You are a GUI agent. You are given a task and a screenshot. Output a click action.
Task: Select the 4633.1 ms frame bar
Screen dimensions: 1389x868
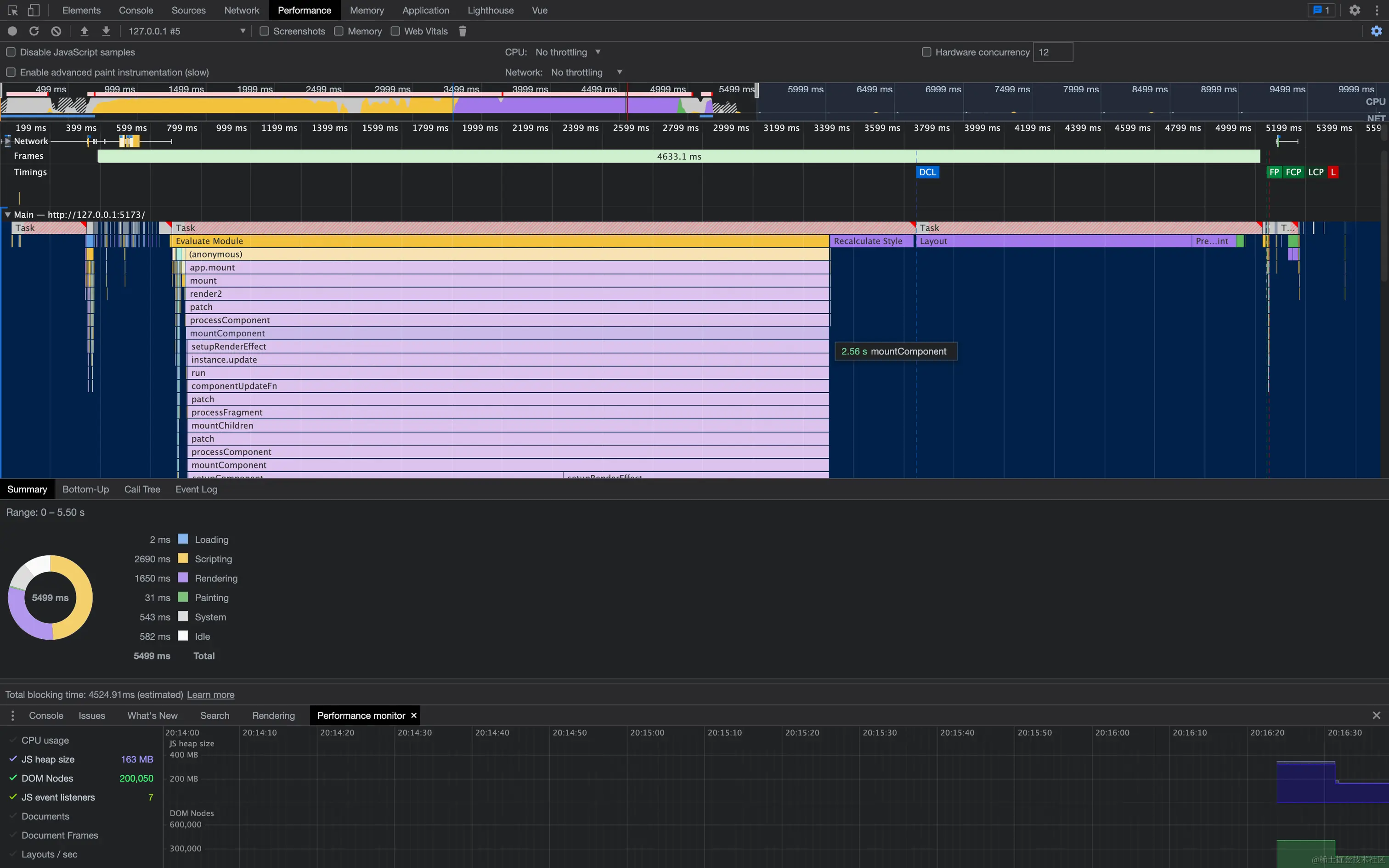[679, 156]
